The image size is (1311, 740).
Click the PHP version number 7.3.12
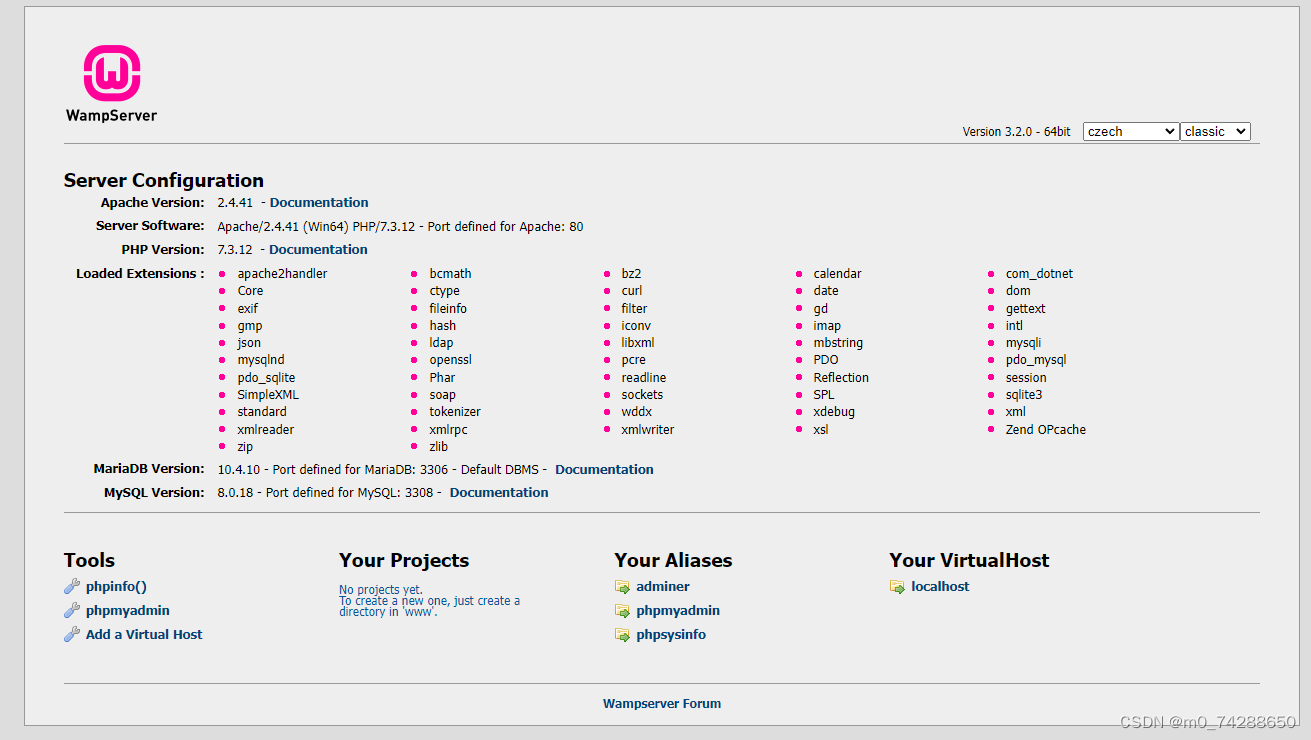235,249
